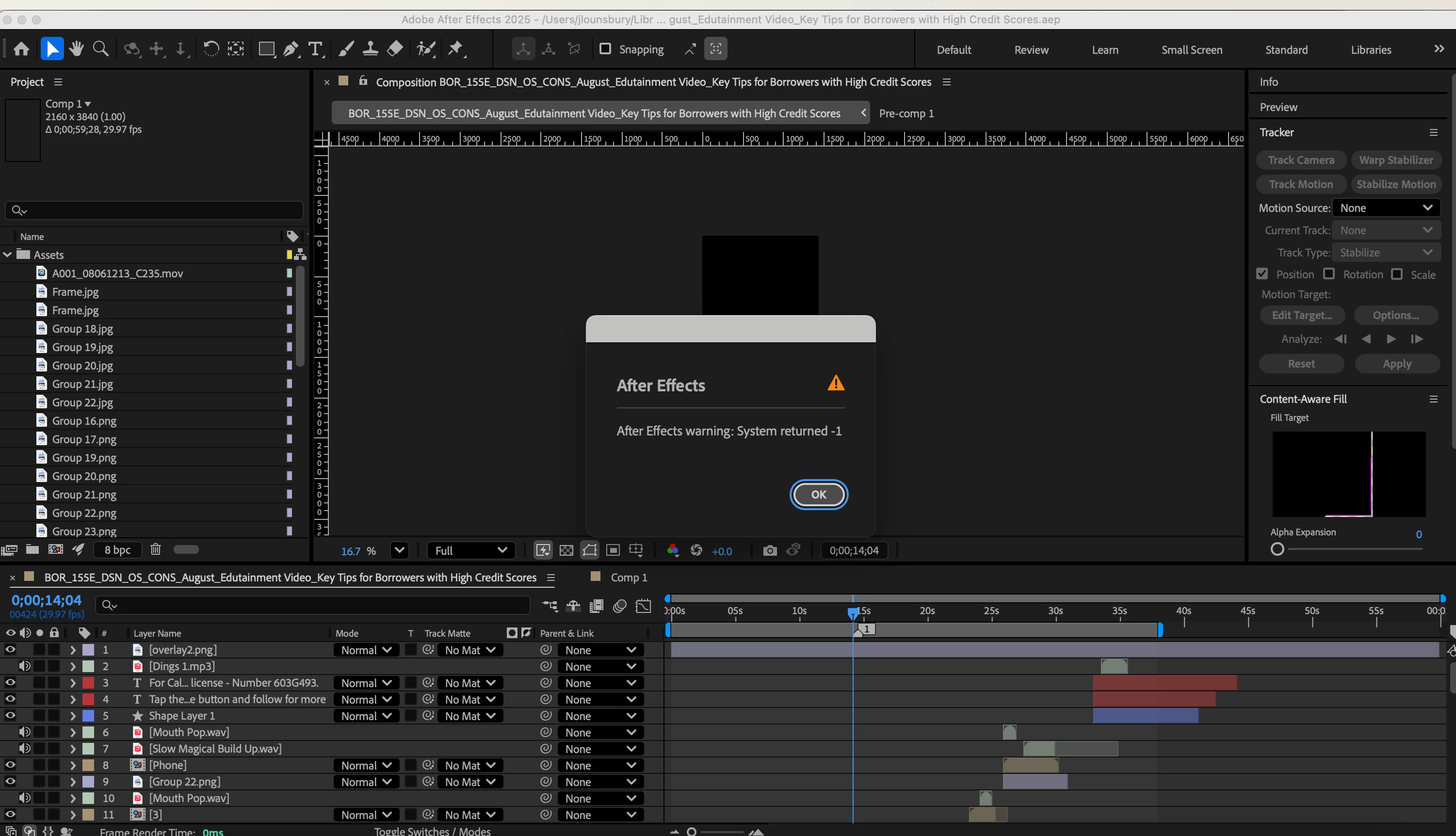Choose the Type tool
The height and width of the screenshot is (836, 1456).
click(x=315, y=49)
